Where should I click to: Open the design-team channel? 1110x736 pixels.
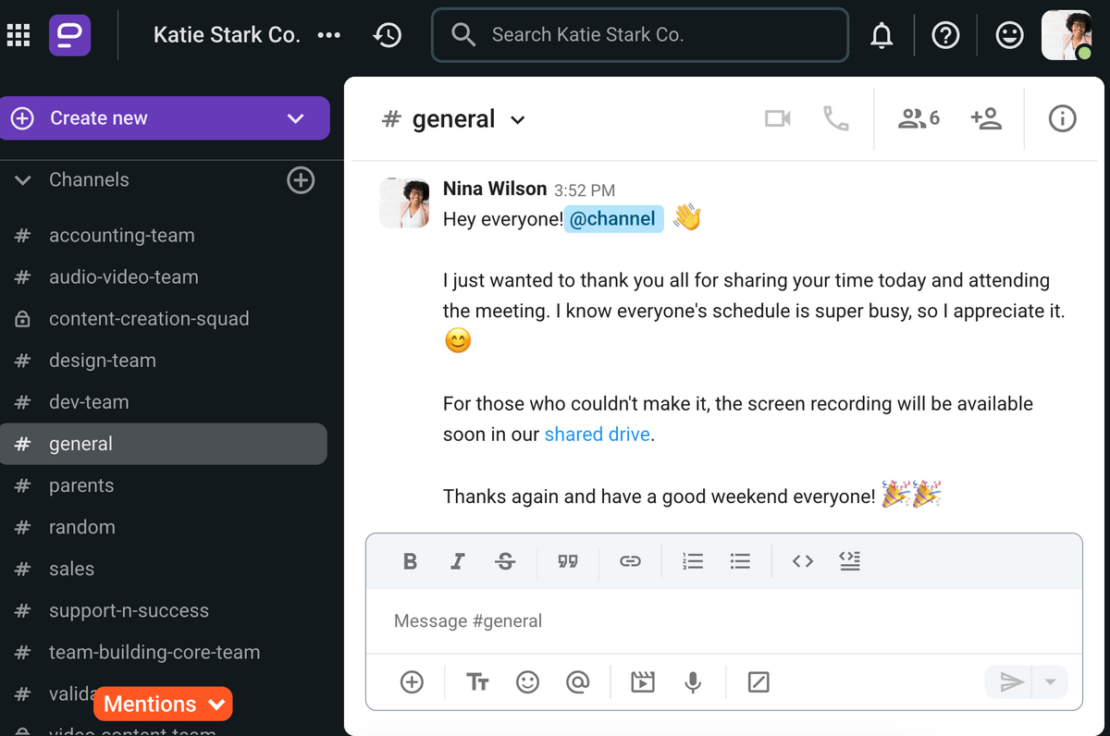[102, 360]
